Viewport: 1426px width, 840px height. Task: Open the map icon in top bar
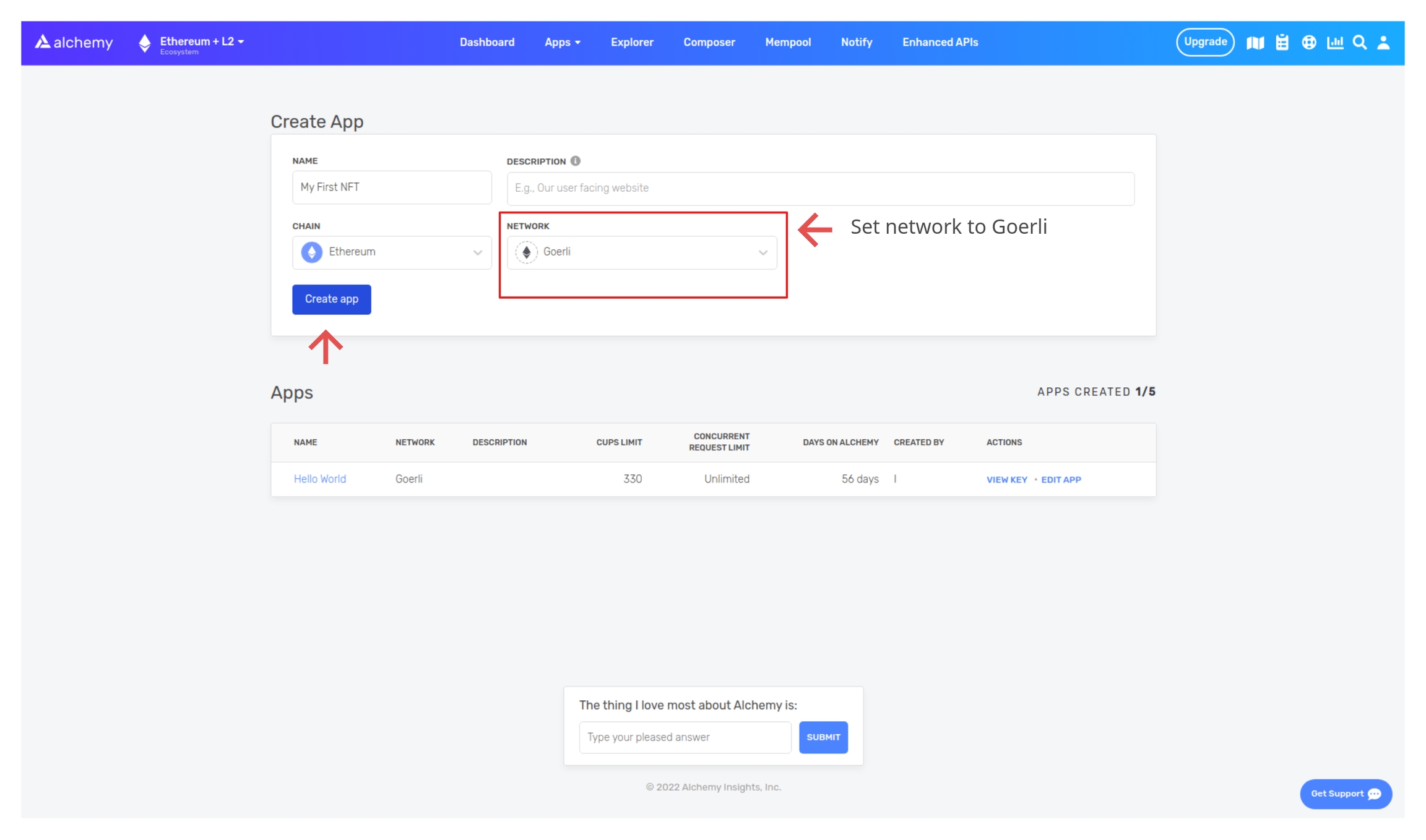1255,43
